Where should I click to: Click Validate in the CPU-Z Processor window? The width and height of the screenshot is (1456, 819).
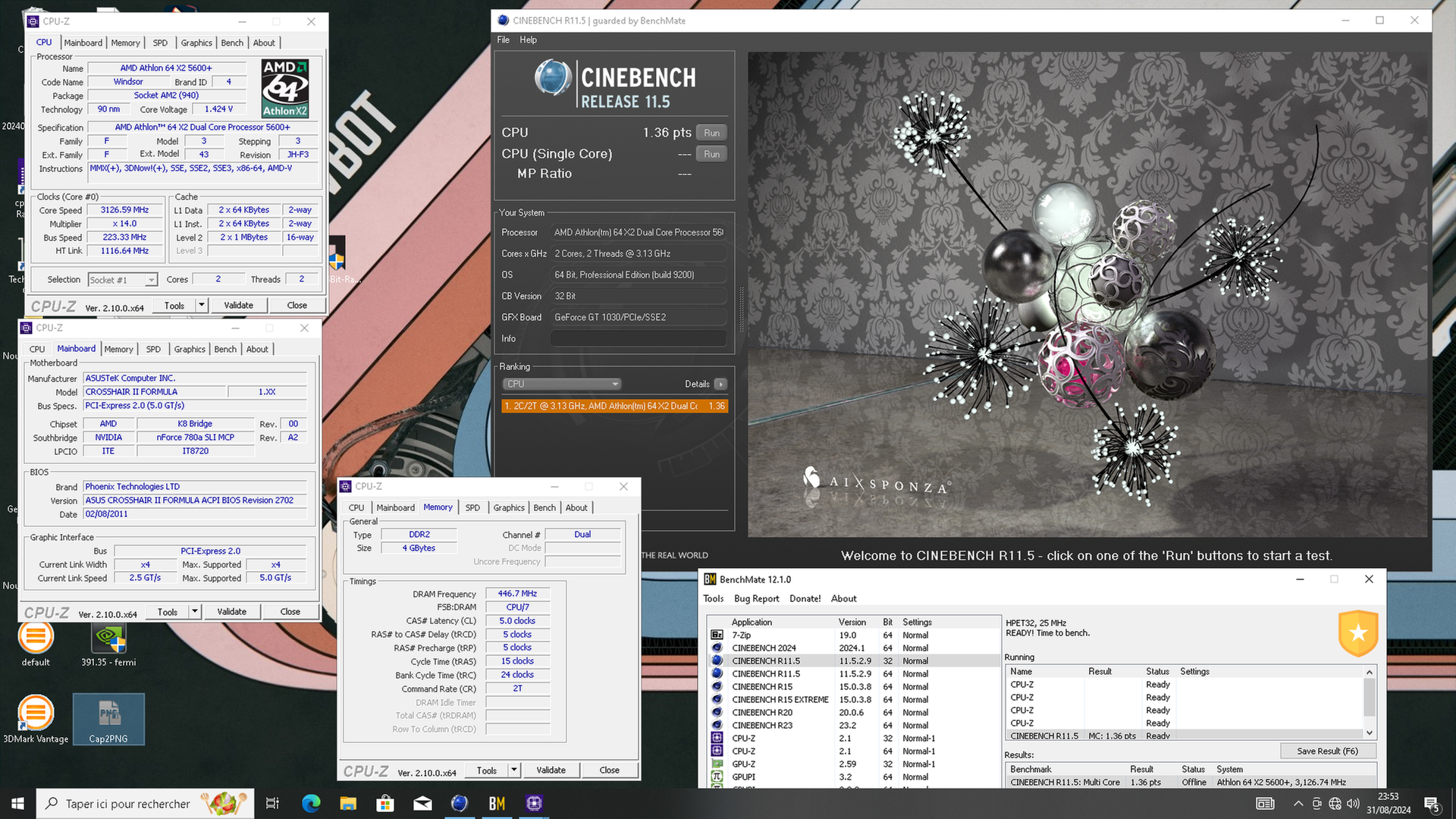[238, 305]
